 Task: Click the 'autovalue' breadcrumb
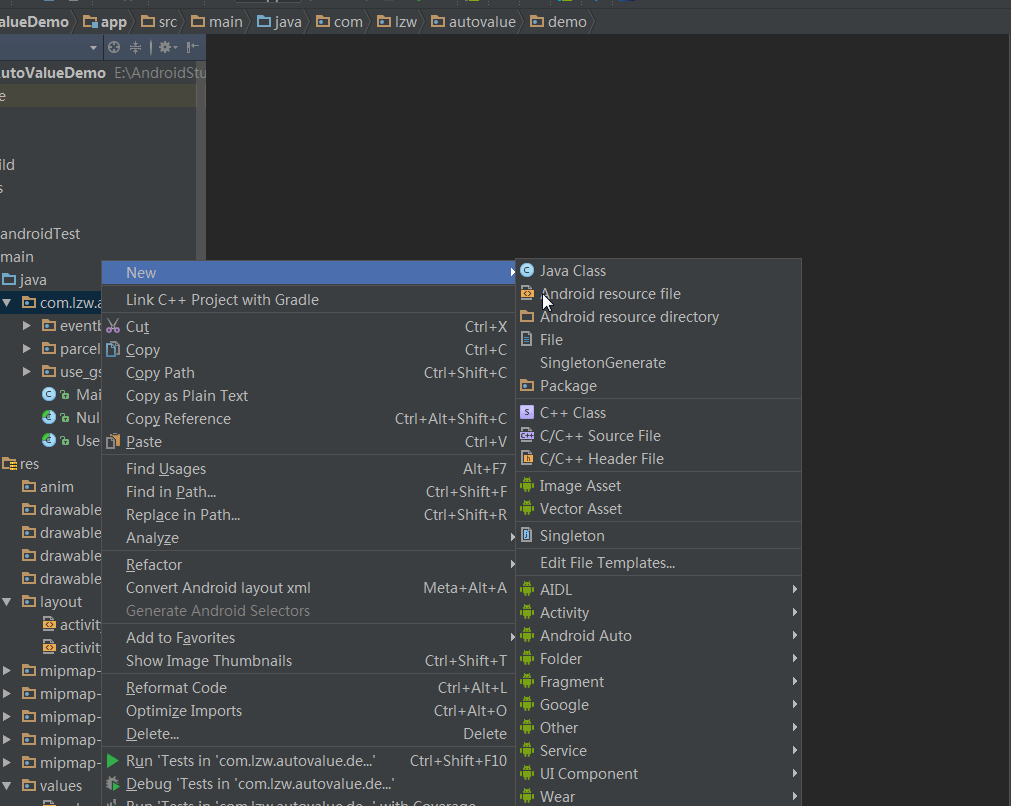pos(473,22)
